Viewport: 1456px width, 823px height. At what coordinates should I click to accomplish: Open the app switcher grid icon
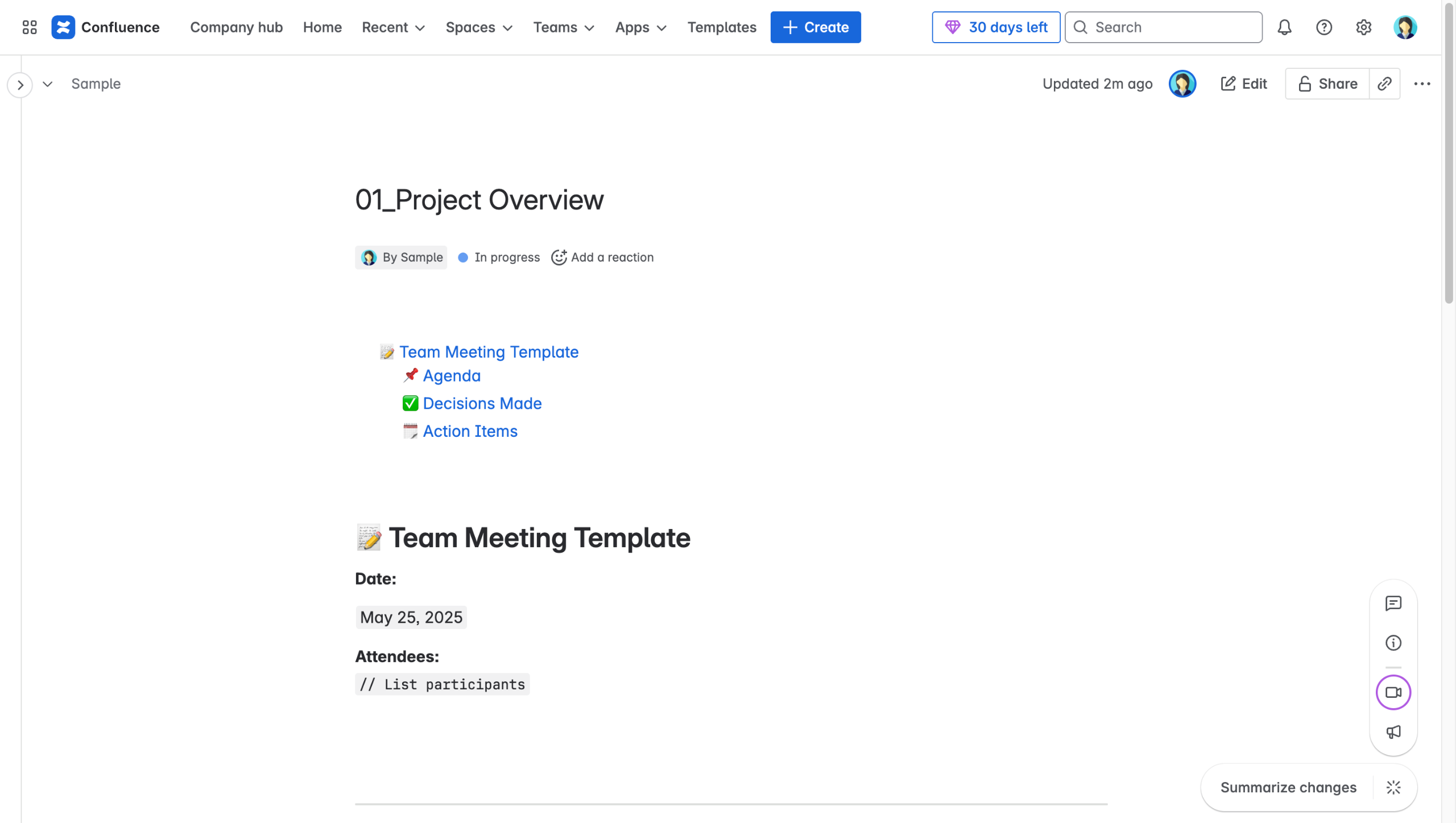[x=30, y=27]
